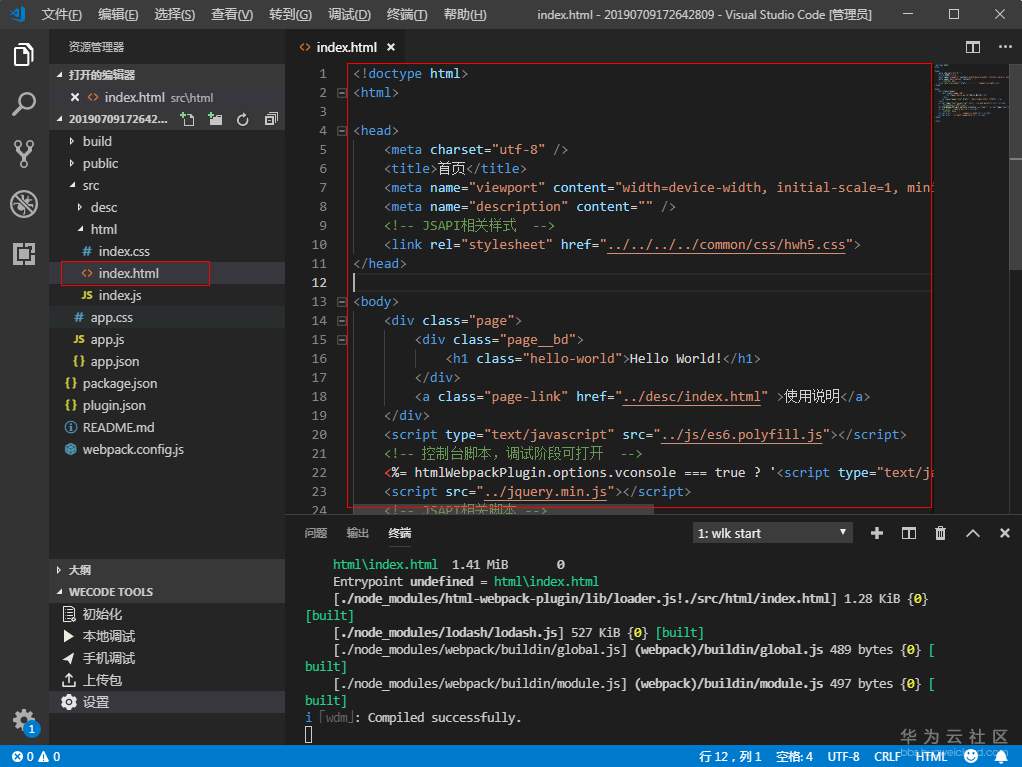This screenshot has width=1022, height=767.
Task: Click 本地调试 in WeCode Tools
Action: [108, 636]
